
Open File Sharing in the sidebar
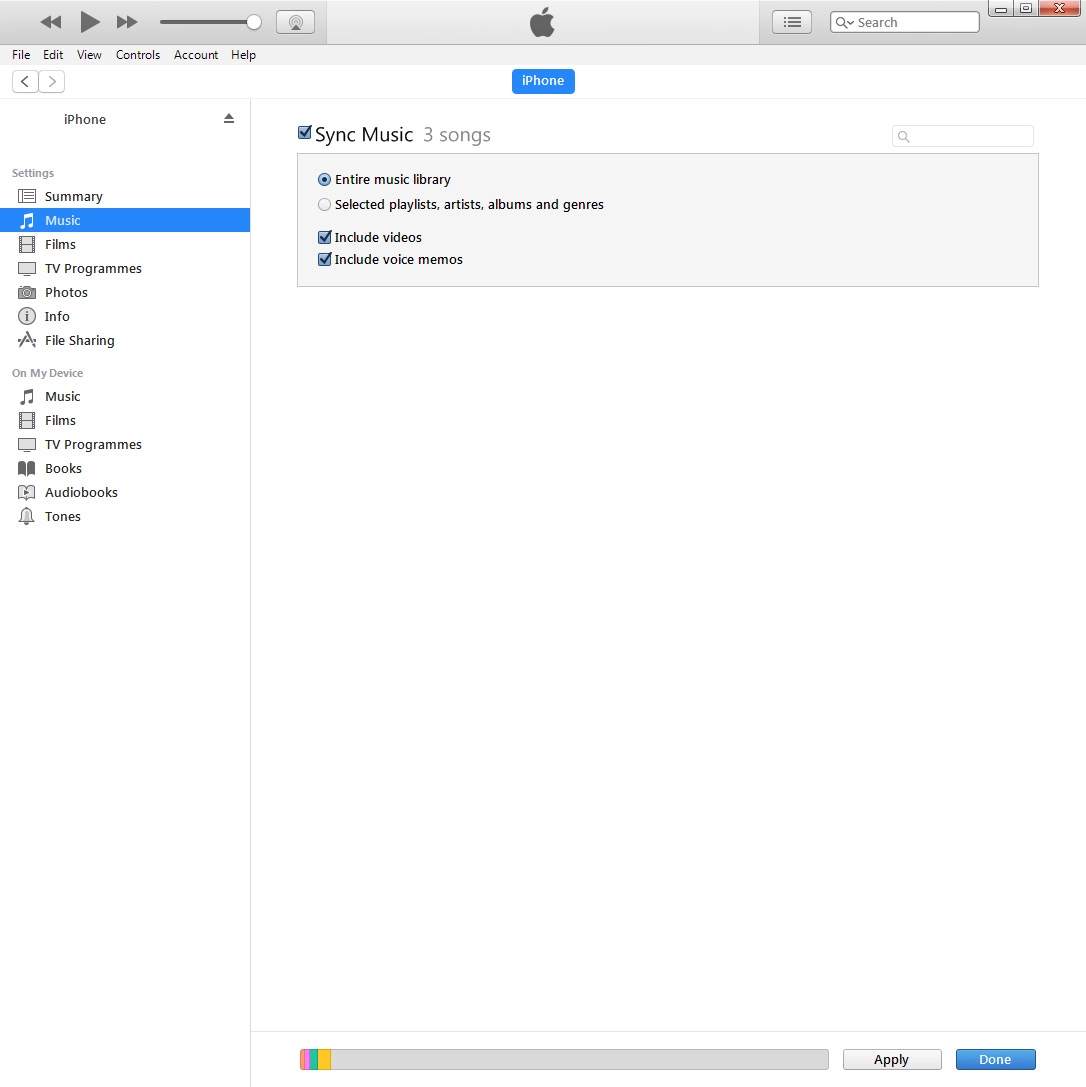point(79,340)
